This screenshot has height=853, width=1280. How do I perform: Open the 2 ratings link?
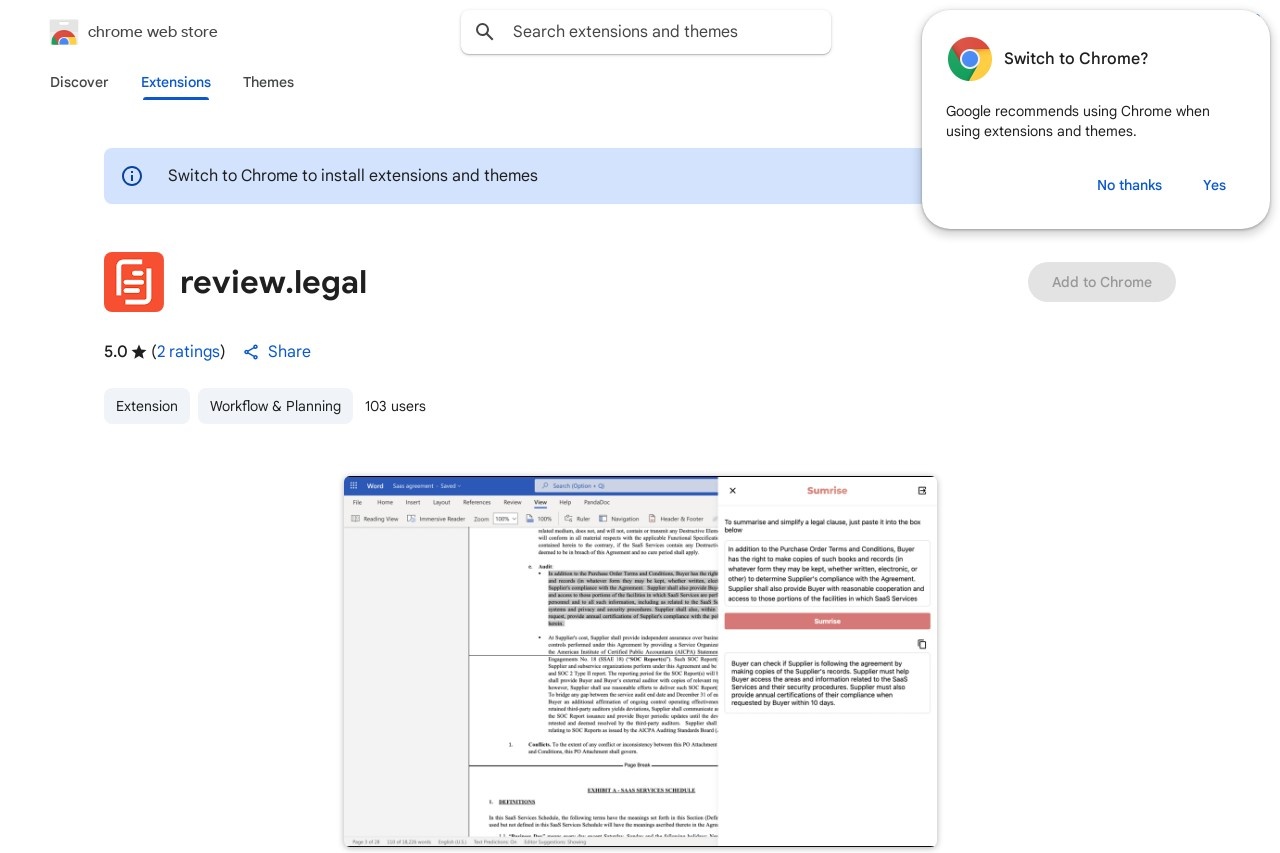[190, 352]
